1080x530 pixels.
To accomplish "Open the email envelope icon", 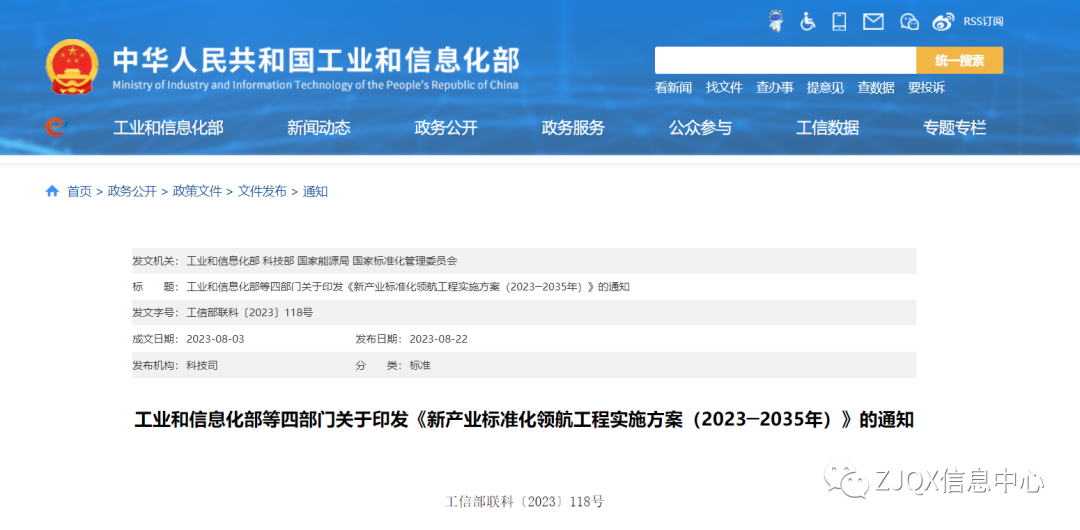I will pos(874,21).
